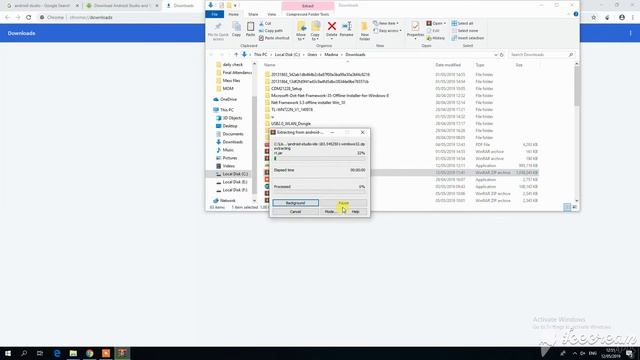Click the up-directory arrow in Explorer
This screenshot has width=640, height=360.
pos(236,55)
